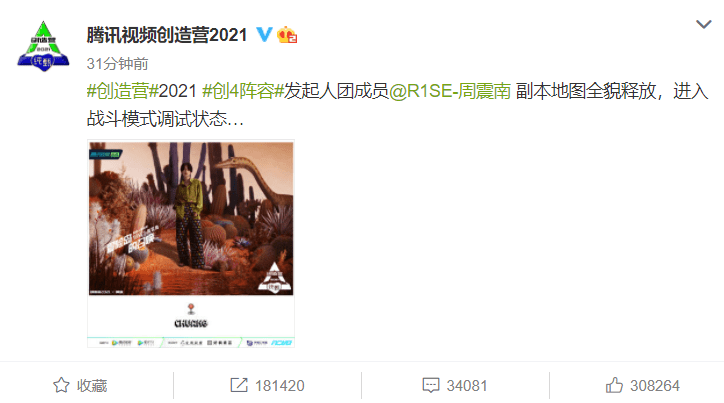Open the #创造营# hashtag topic
The height and width of the screenshot is (403, 724).
pos(122,91)
